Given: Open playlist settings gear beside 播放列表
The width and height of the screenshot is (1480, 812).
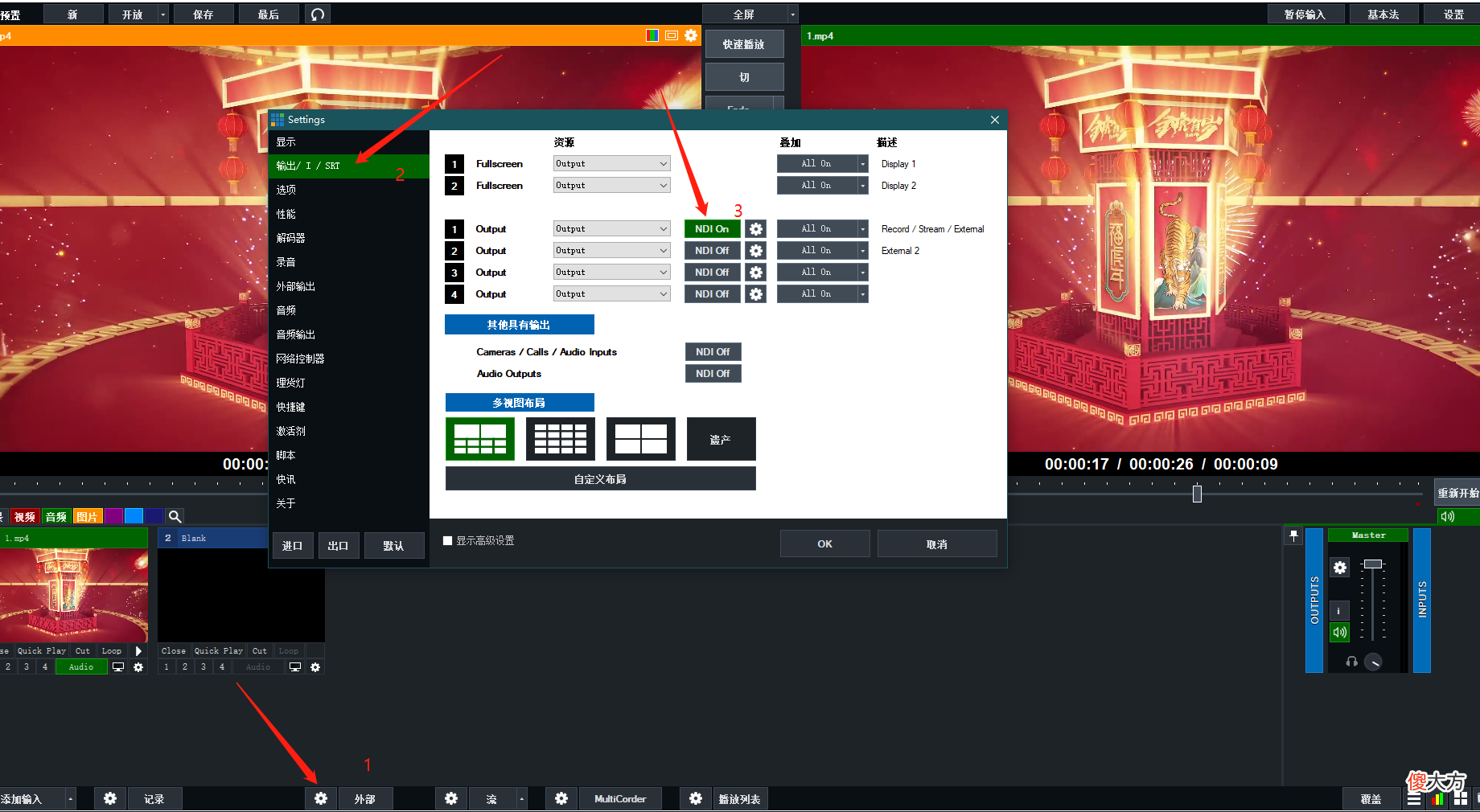Looking at the screenshot, I should click(696, 798).
